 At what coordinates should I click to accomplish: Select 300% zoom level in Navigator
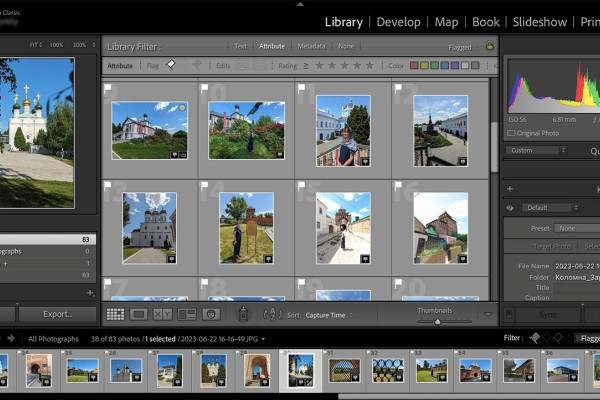click(x=79, y=45)
